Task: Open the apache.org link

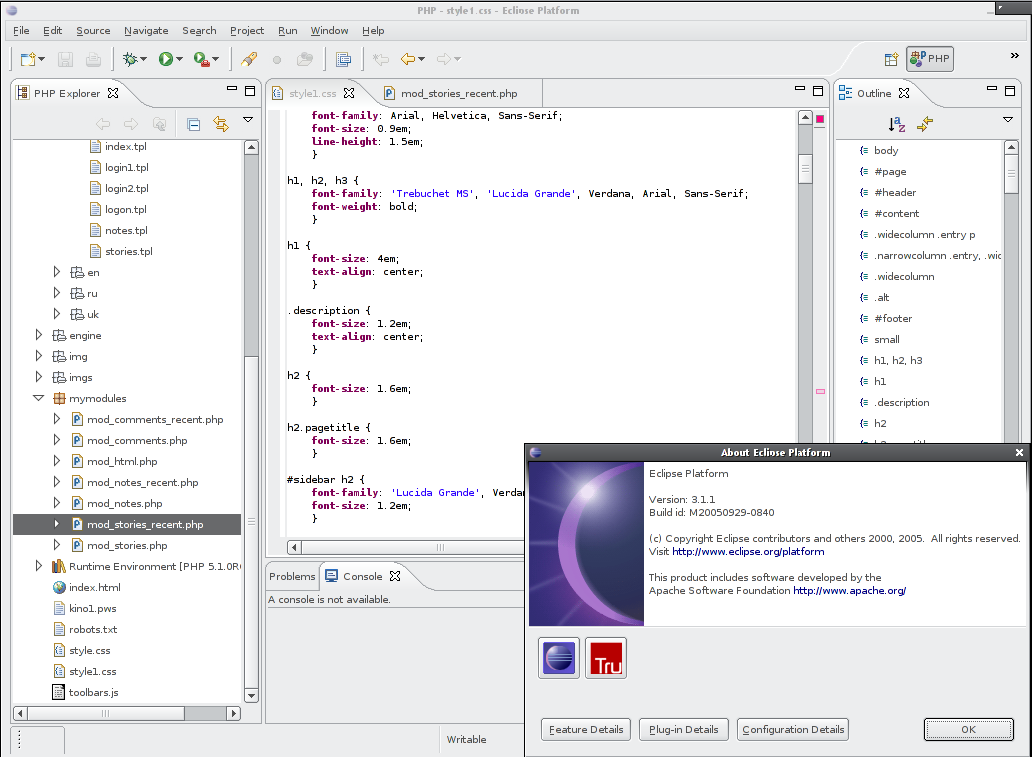Action: click(849, 590)
